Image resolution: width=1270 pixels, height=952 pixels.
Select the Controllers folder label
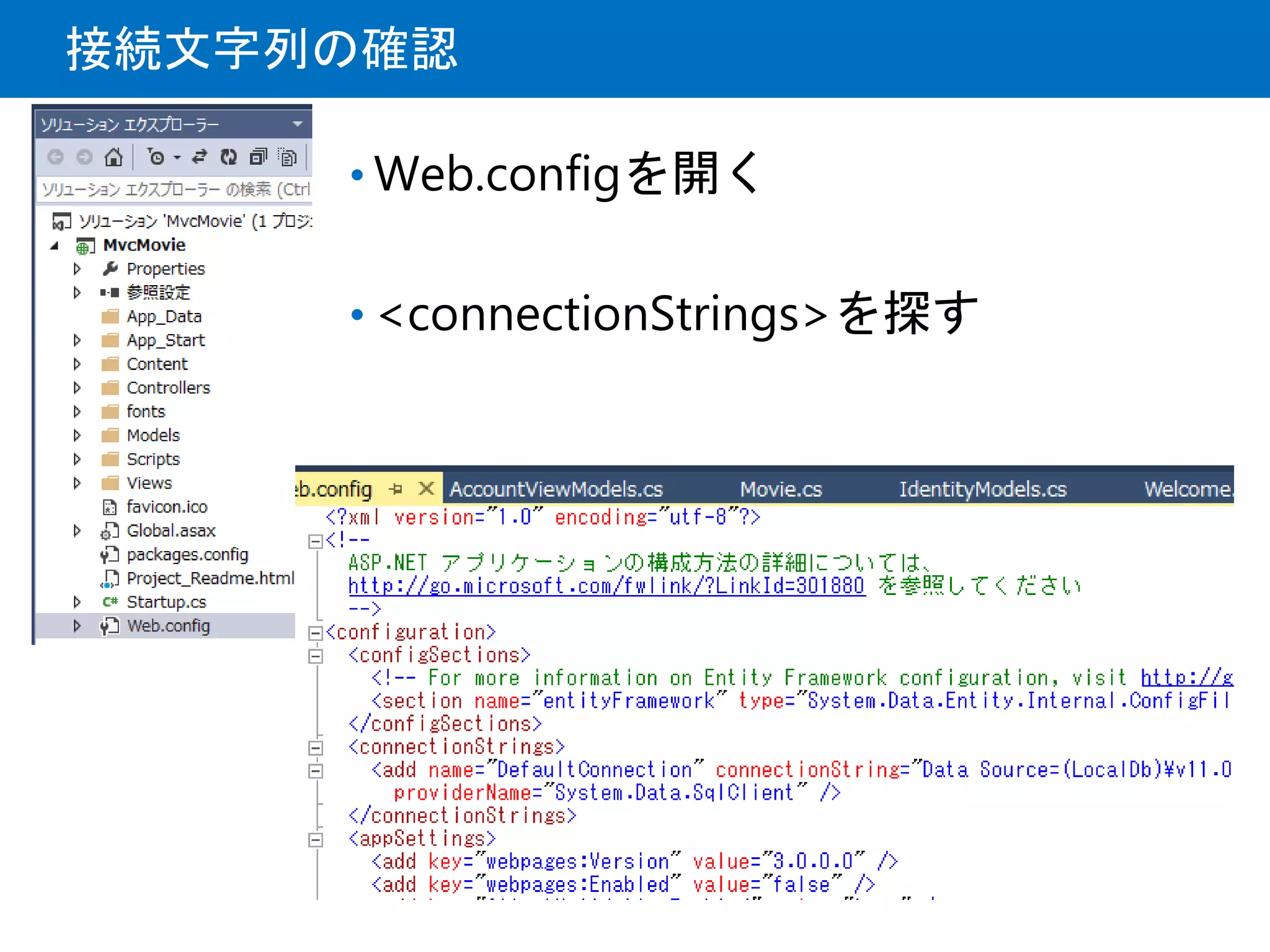[169, 388]
